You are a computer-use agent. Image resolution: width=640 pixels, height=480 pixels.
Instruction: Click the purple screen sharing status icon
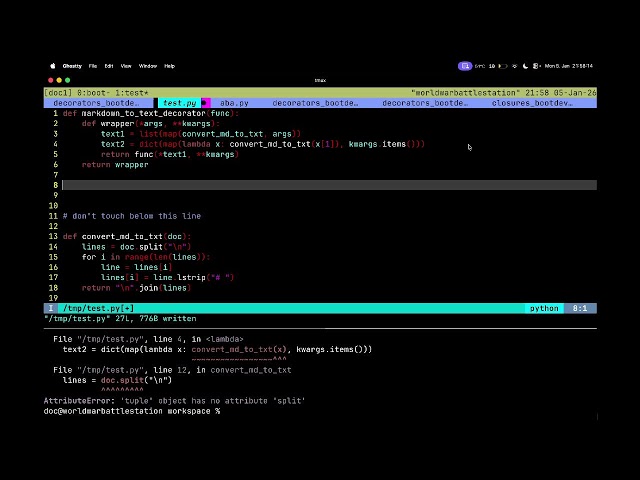(465, 66)
